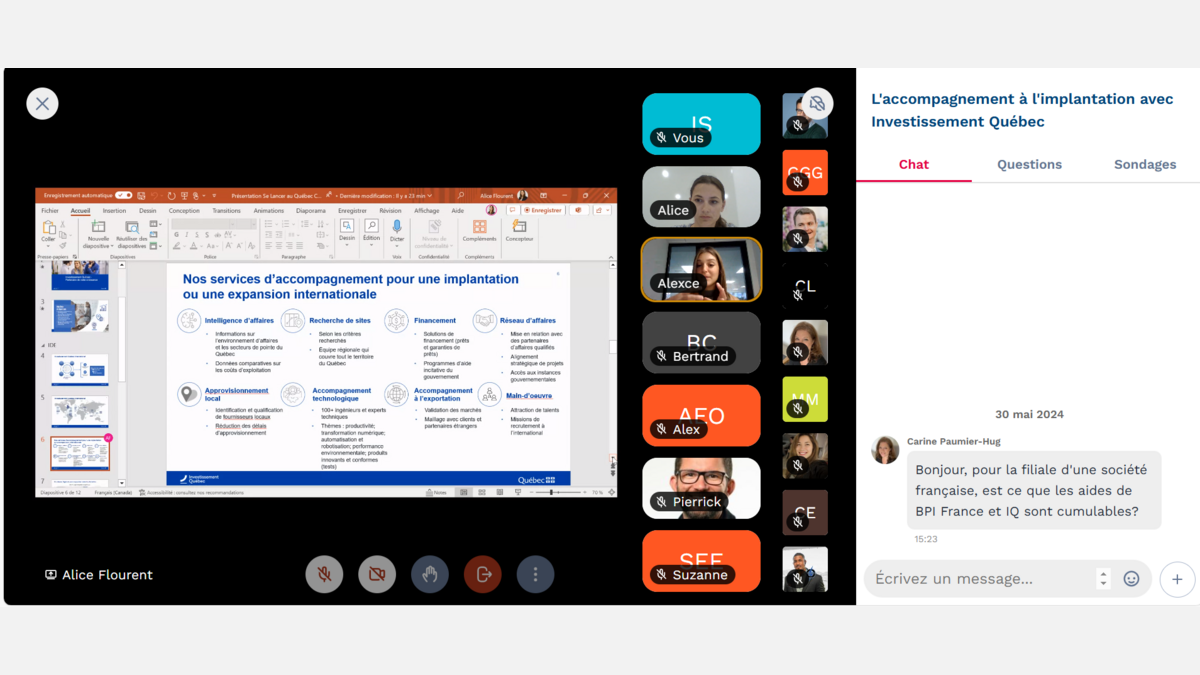Open the emoji picker in chat
The width and height of the screenshot is (1200, 675).
(1131, 579)
